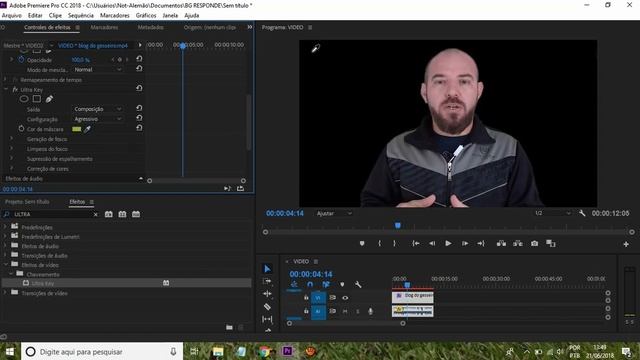Image resolution: width=640 pixels, height=360 pixels.
Task: Expand the Remapeamento de tempo effect
Action: pyautogui.click(x=5, y=80)
